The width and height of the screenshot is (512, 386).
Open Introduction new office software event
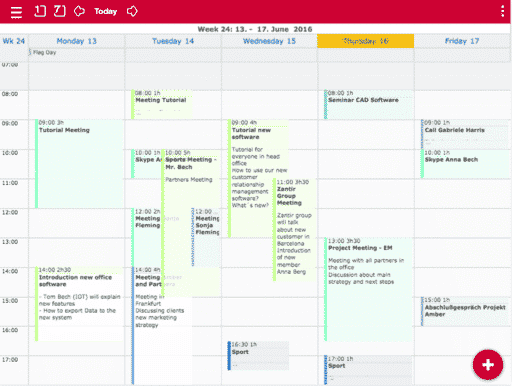(79, 304)
